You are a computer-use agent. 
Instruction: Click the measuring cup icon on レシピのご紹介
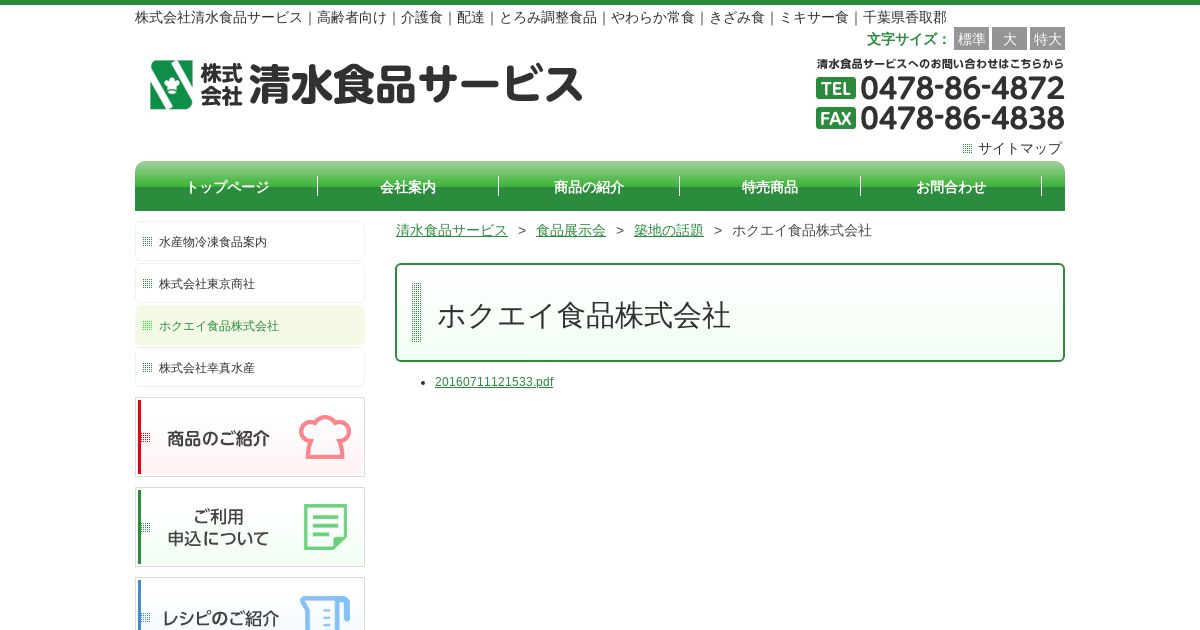pyautogui.click(x=325, y=613)
